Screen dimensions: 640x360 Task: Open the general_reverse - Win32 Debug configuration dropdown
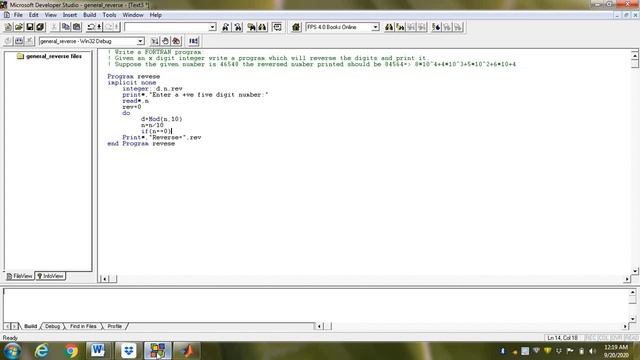click(x=140, y=41)
